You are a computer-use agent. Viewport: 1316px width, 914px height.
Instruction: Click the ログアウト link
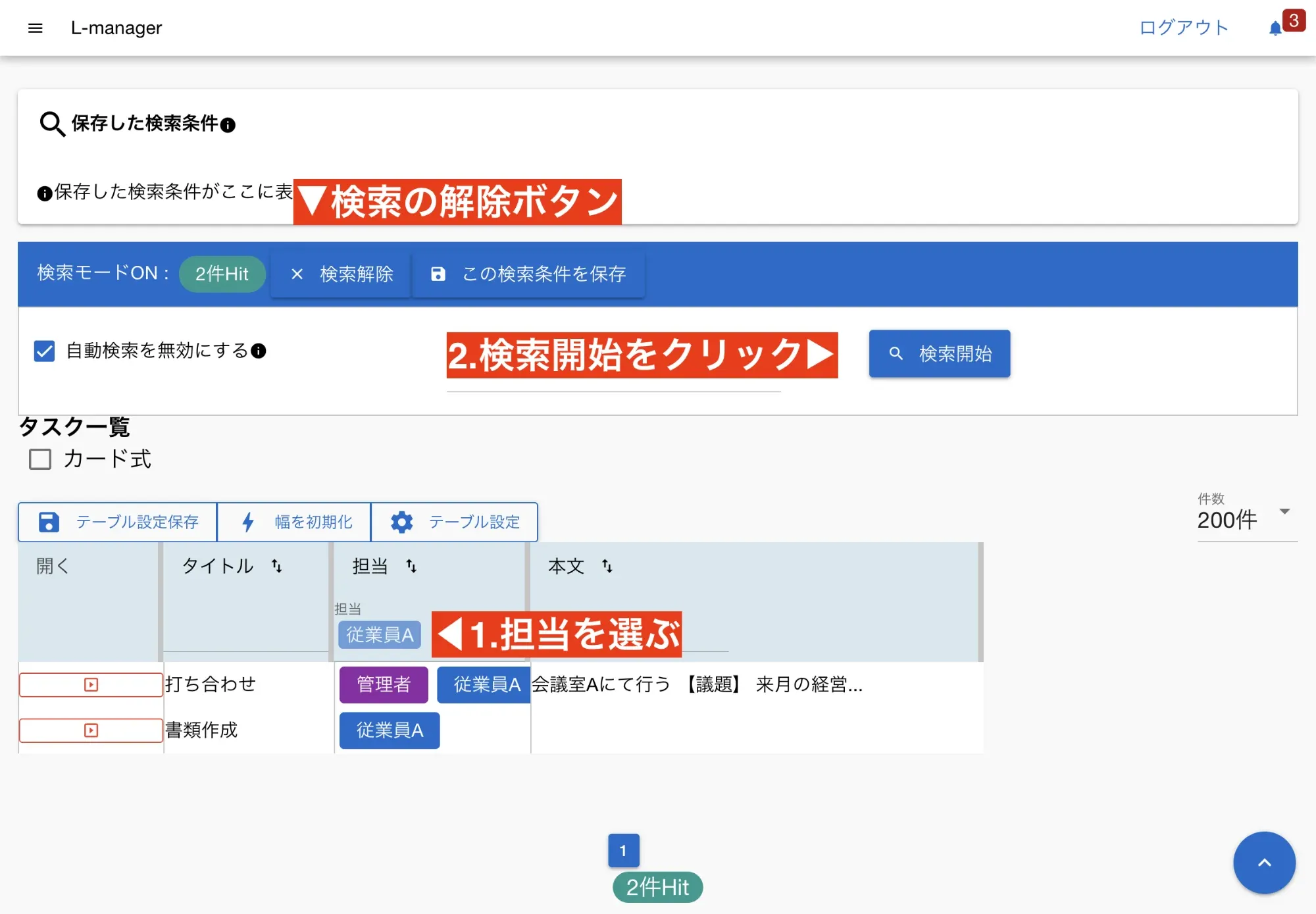point(1183,28)
